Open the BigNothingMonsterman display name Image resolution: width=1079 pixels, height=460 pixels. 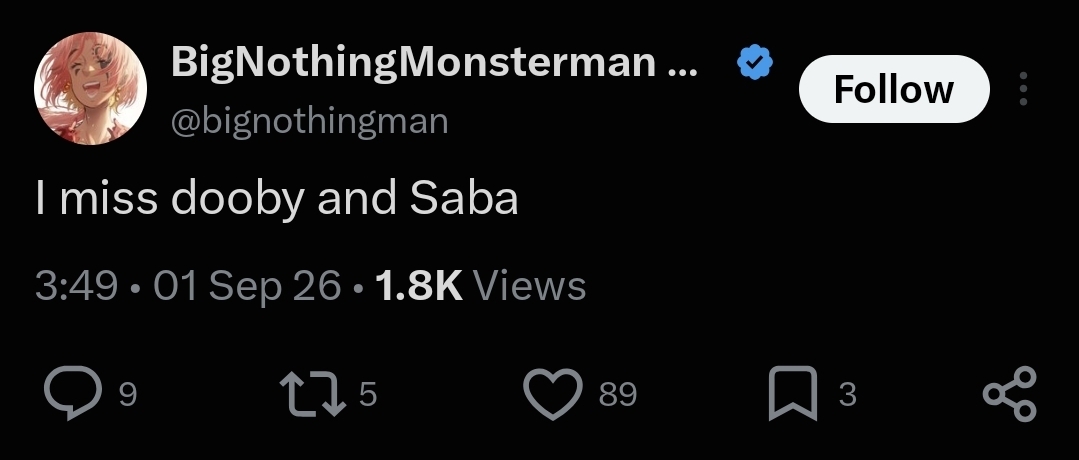(434, 61)
